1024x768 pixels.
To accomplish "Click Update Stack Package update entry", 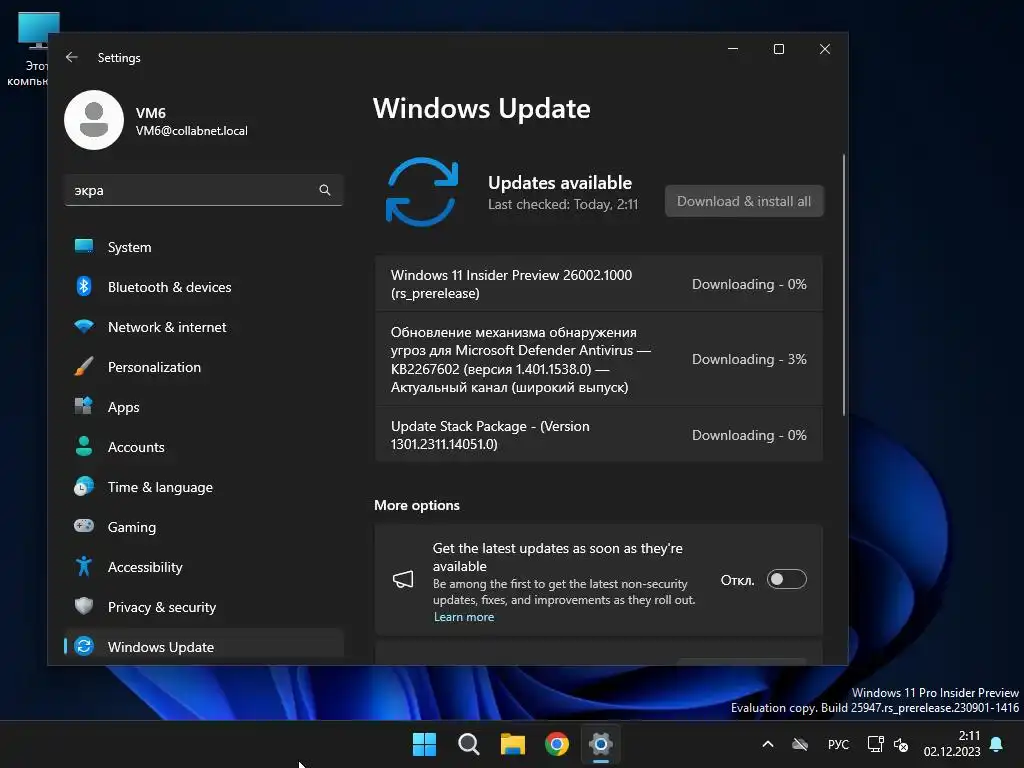I will point(598,435).
